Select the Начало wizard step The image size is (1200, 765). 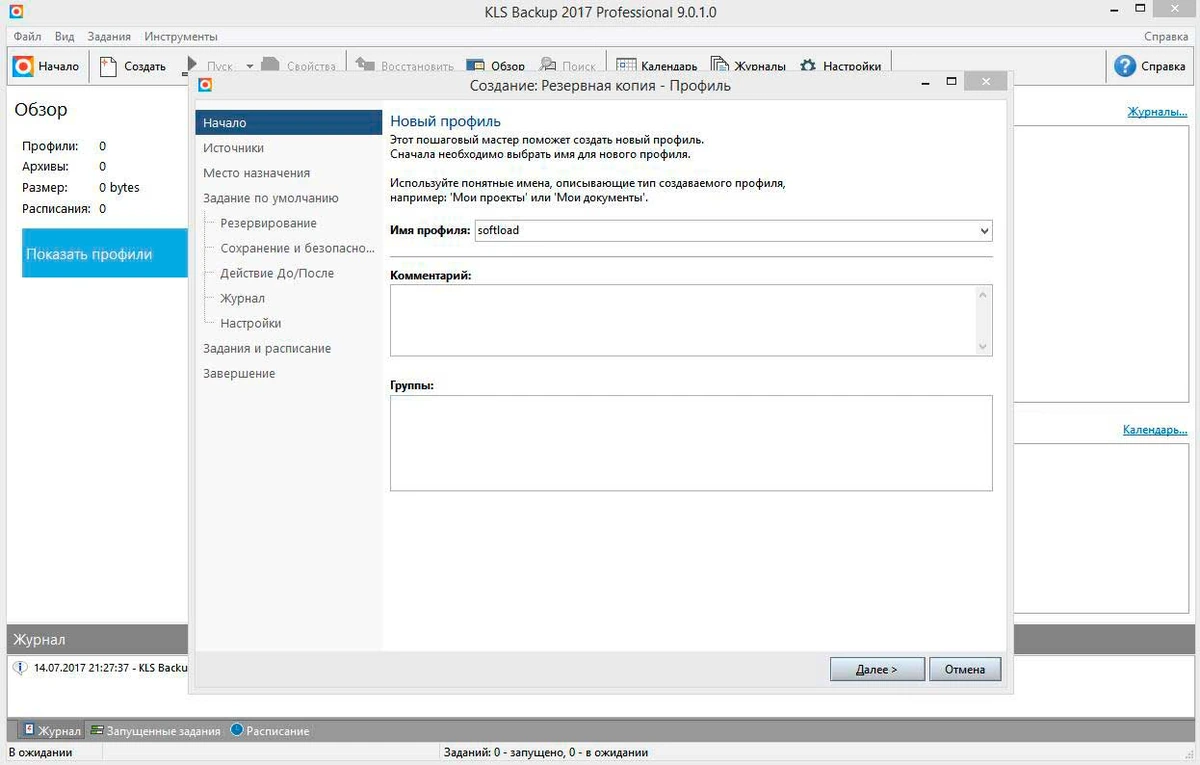(288, 122)
